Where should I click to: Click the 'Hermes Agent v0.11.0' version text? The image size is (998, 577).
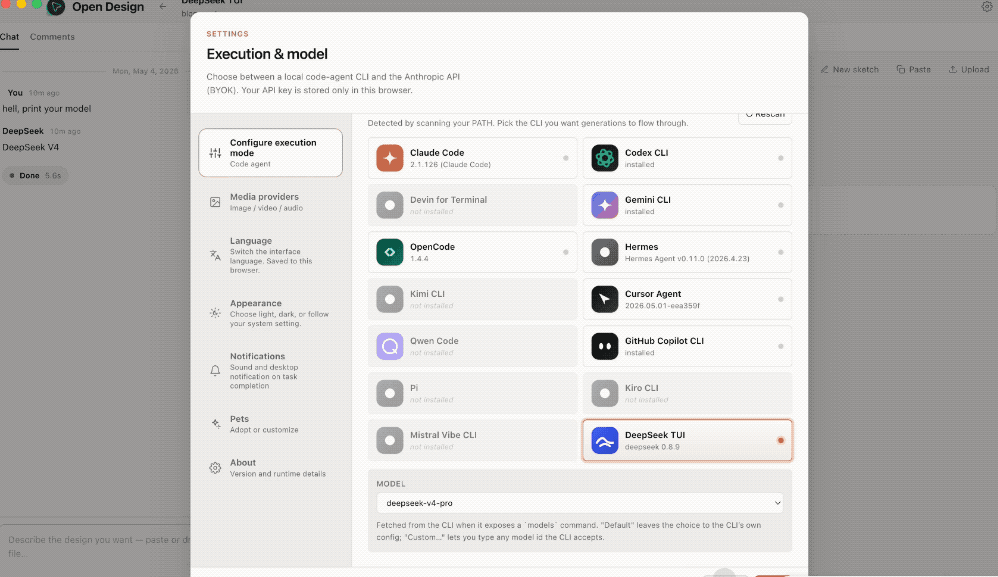[687, 259]
